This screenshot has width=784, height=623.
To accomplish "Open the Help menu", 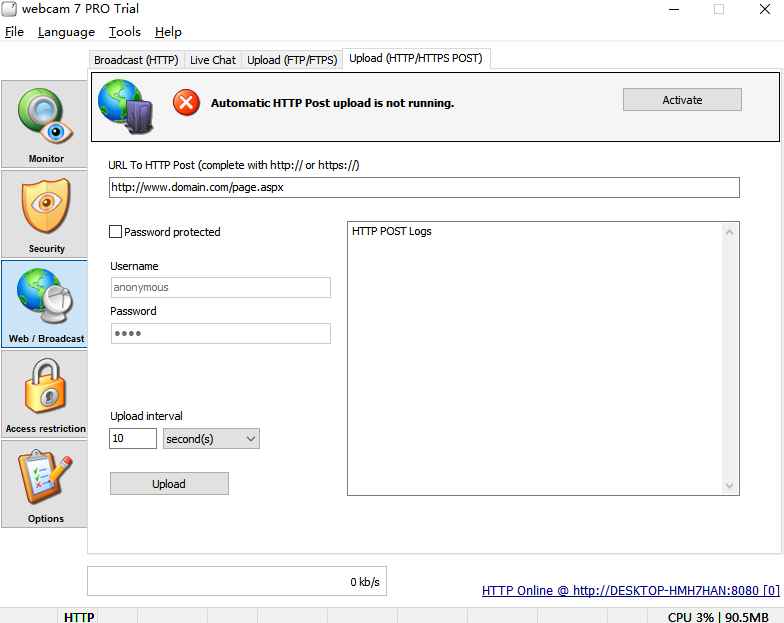I will pos(168,32).
